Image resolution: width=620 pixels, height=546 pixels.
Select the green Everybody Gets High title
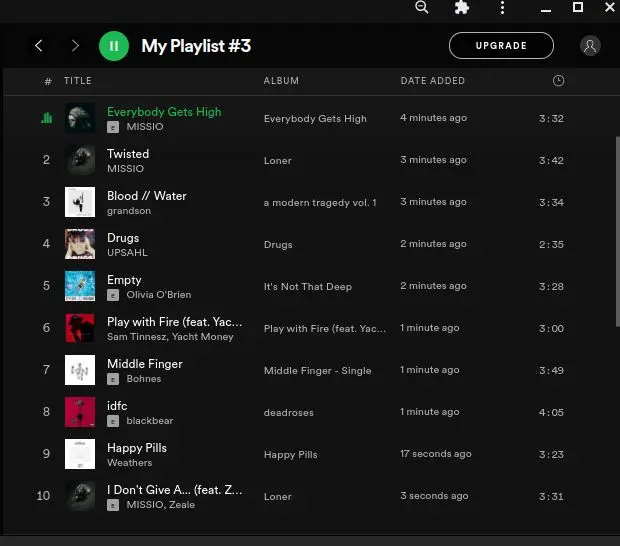pos(164,112)
